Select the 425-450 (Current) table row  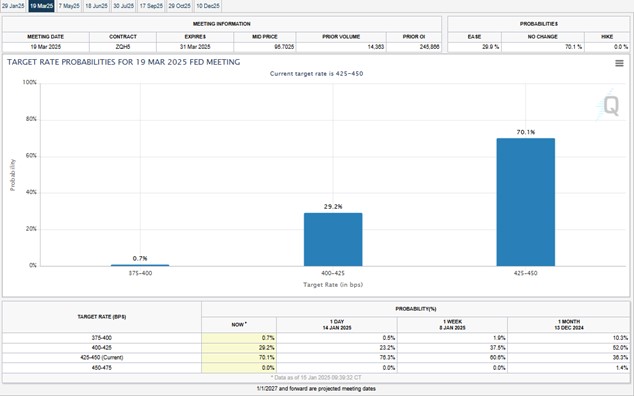click(316, 358)
